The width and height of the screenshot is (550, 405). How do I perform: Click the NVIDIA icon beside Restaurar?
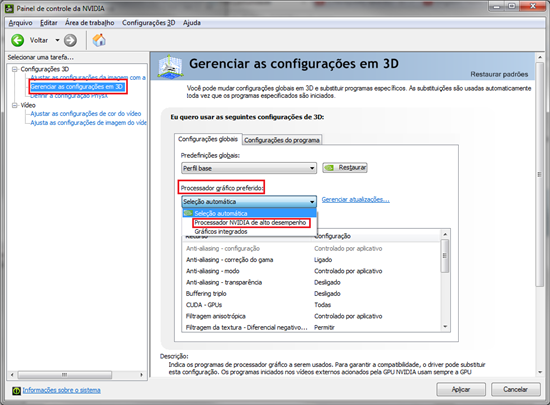[329, 168]
